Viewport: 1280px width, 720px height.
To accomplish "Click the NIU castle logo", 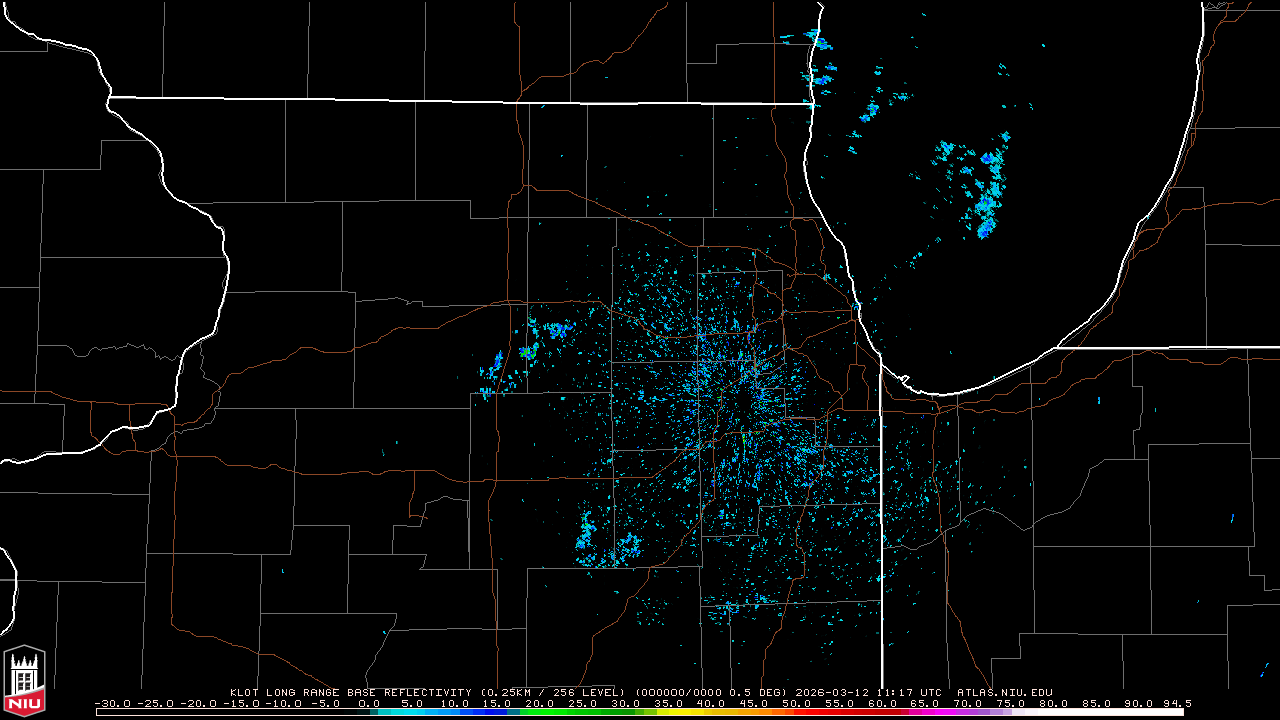I will (24, 681).
